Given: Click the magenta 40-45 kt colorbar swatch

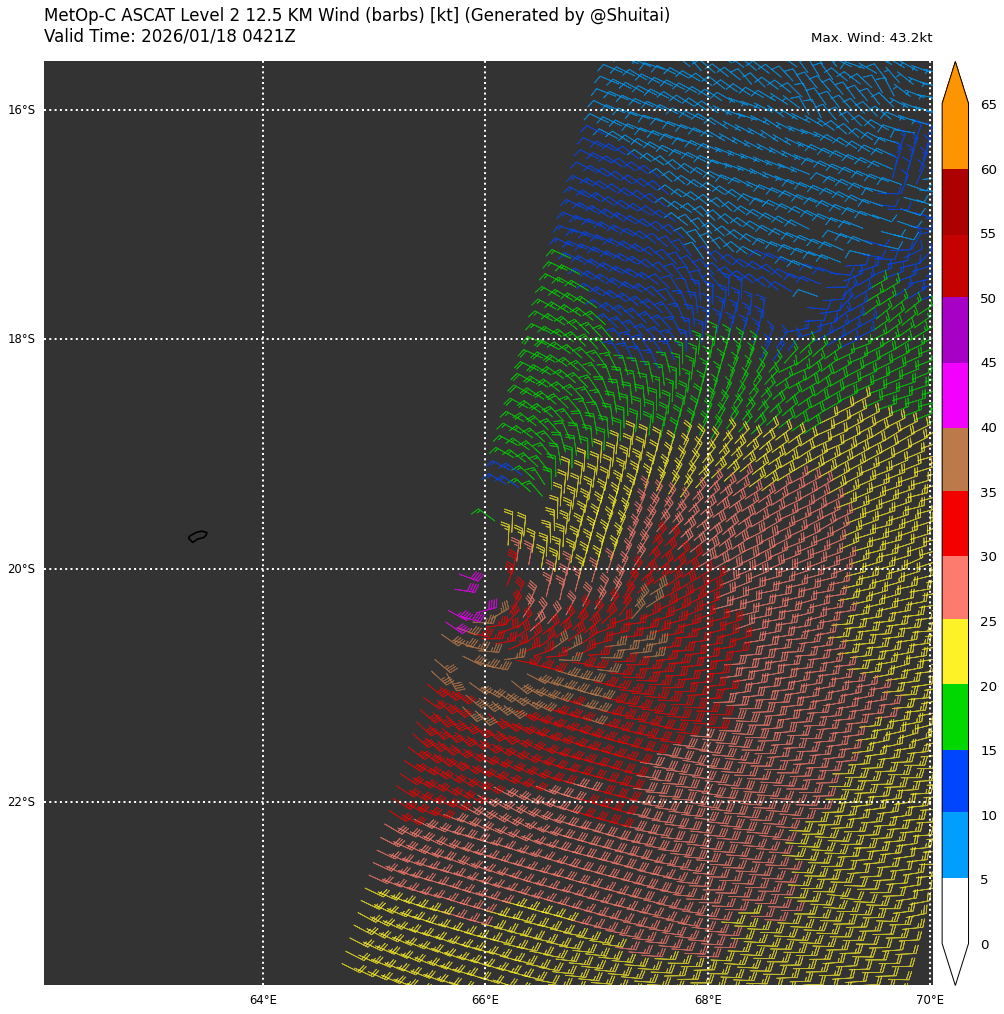Looking at the screenshot, I should pyautogui.click(x=955, y=395).
